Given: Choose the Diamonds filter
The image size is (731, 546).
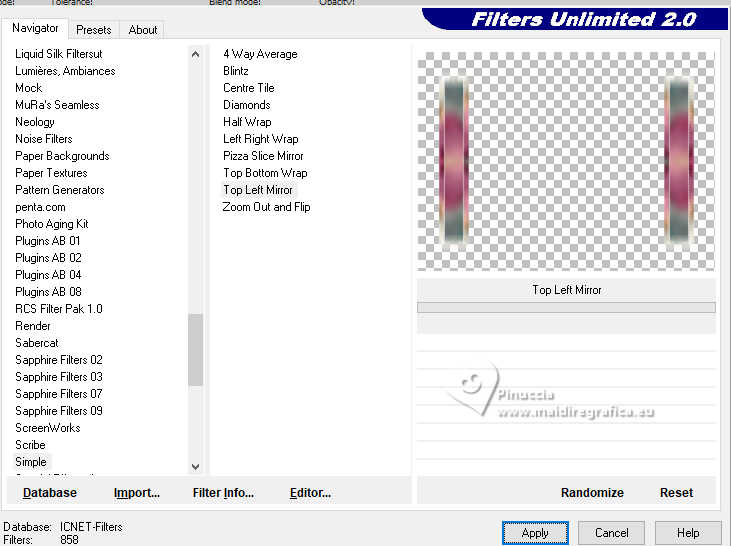Looking at the screenshot, I should coord(247,105).
